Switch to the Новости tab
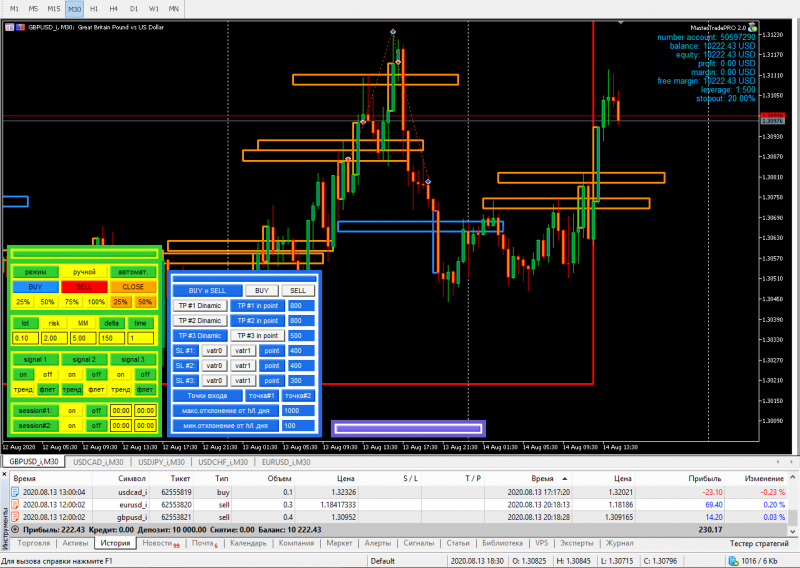 coord(160,543)
